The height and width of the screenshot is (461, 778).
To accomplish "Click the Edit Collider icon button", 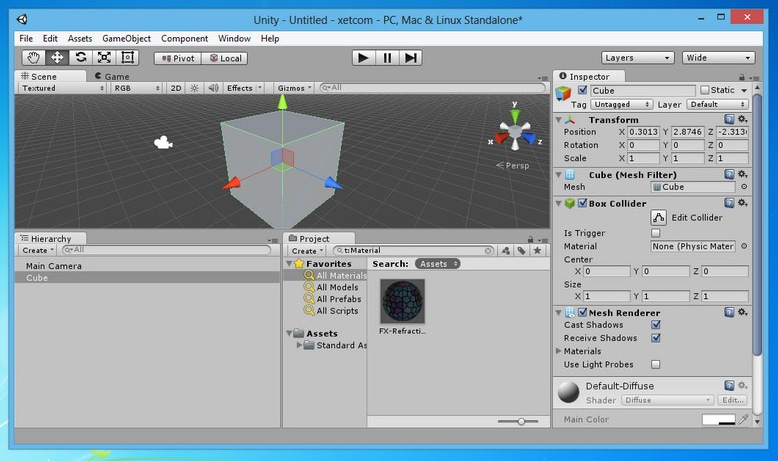I will 658,217.
